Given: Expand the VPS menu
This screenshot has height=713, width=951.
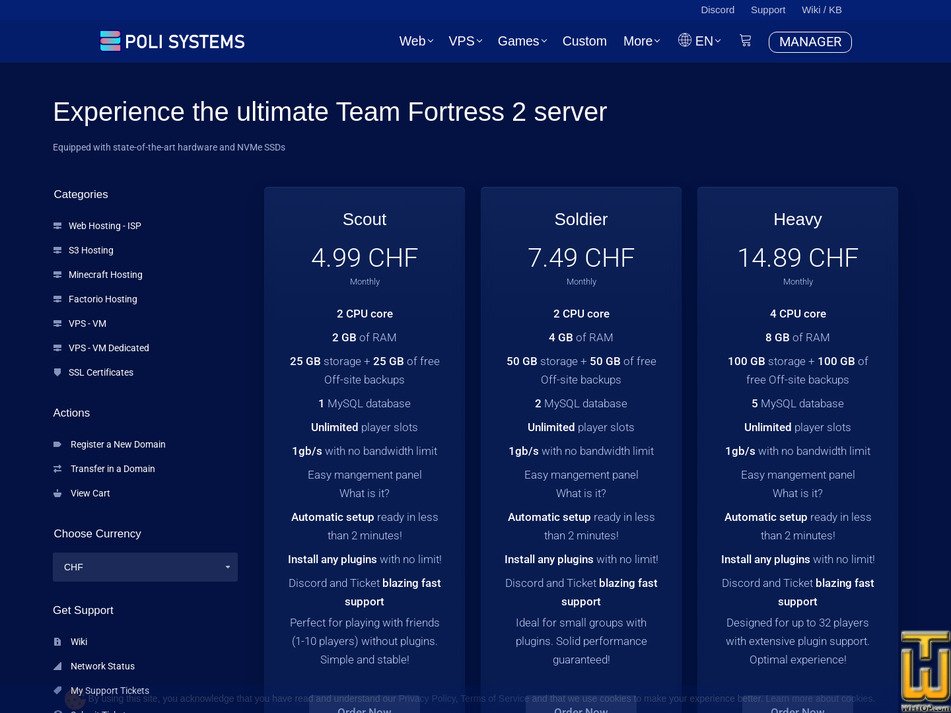Looking at the screenshot, I should click(x=465, y=41).
